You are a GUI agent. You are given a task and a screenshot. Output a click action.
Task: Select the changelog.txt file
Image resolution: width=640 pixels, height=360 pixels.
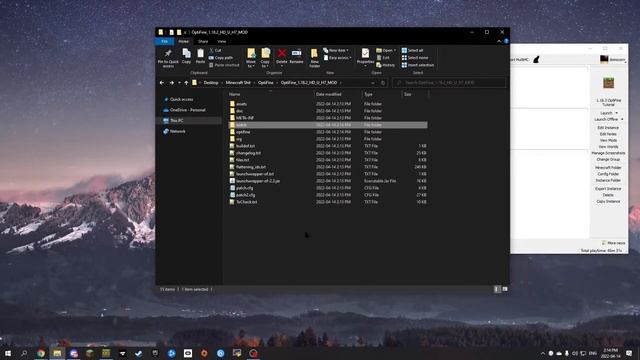248,153
